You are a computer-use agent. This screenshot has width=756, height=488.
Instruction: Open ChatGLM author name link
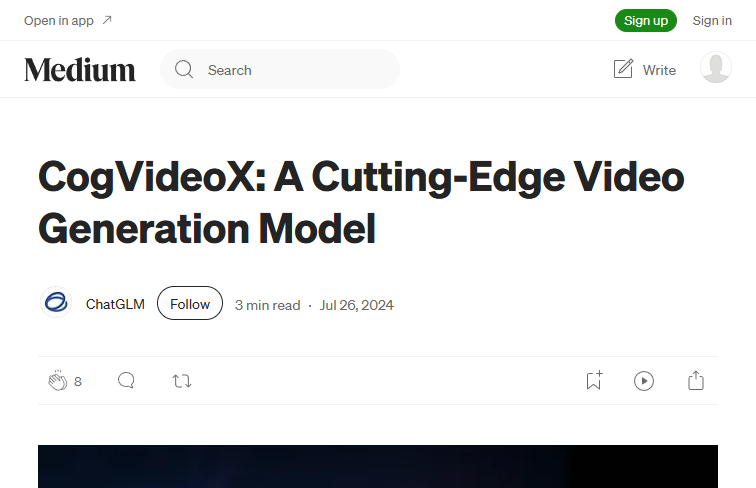(115, 304)
